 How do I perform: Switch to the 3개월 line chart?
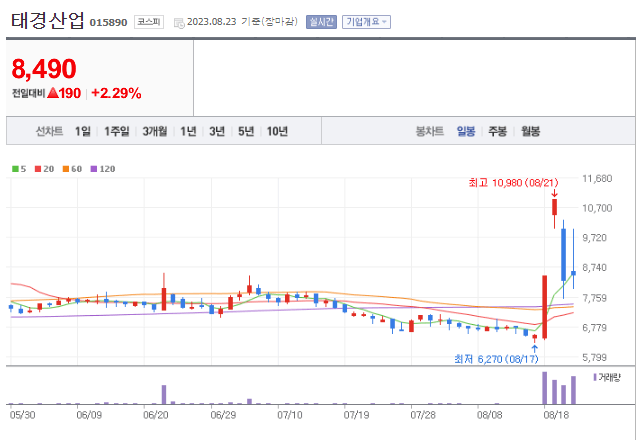pyautogui.click(x=155, y=131)
